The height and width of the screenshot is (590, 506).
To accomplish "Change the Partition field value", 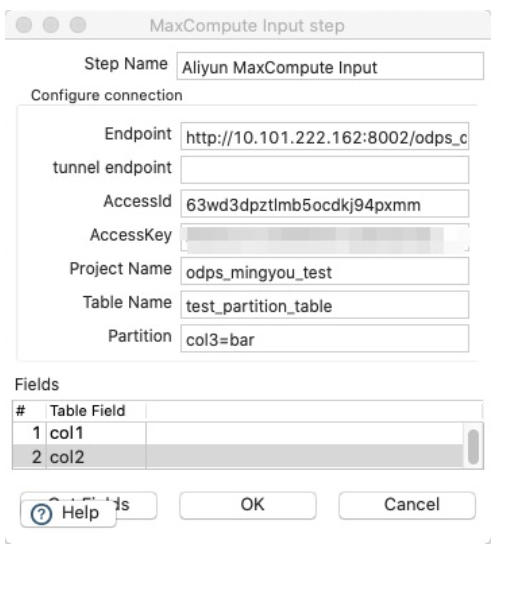I will click(x=325, y=339).
